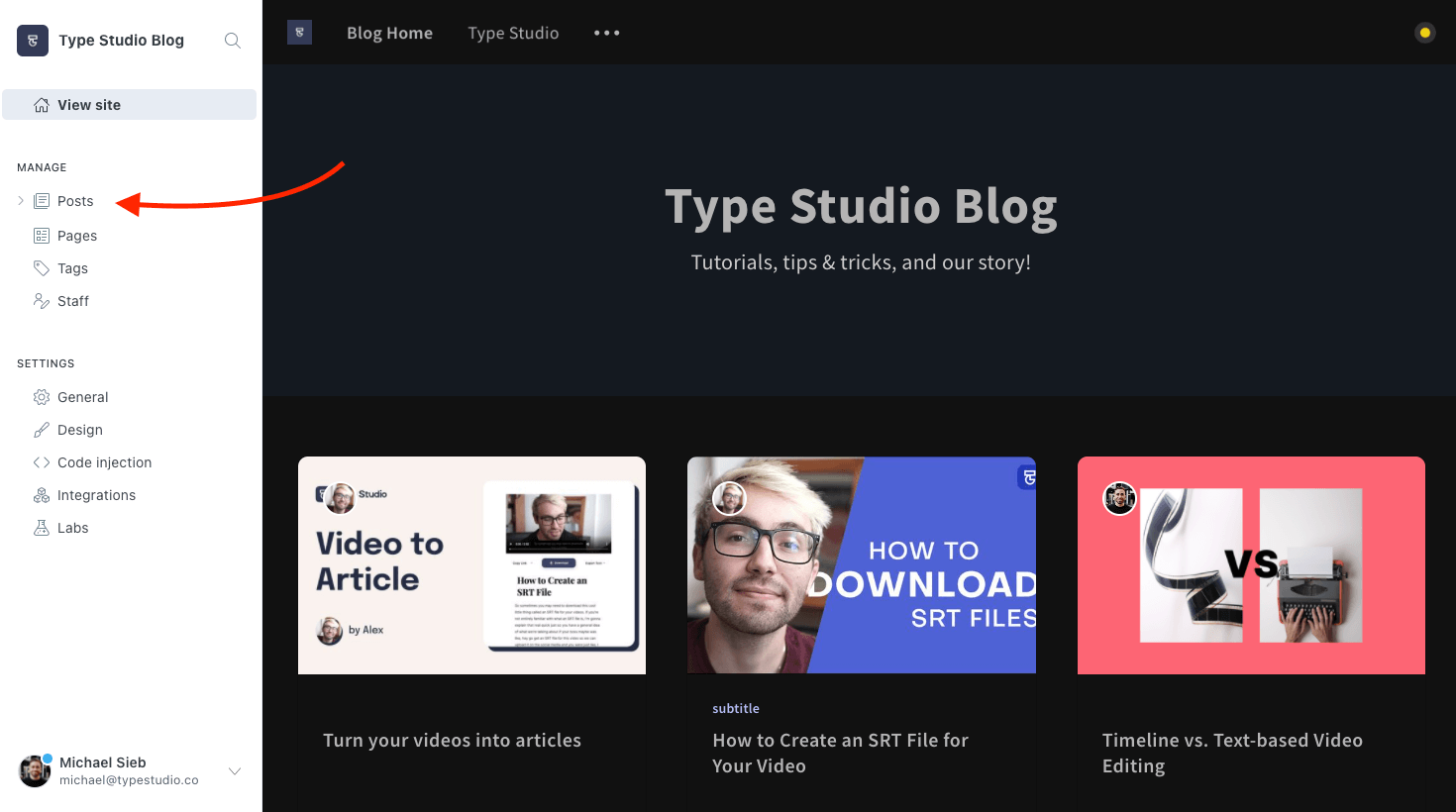Image resolution: width=1456 pixels, height=812 pixels.
Task: Click the film versus typewriter thumbnail
Action: [x=1251, y=565]
